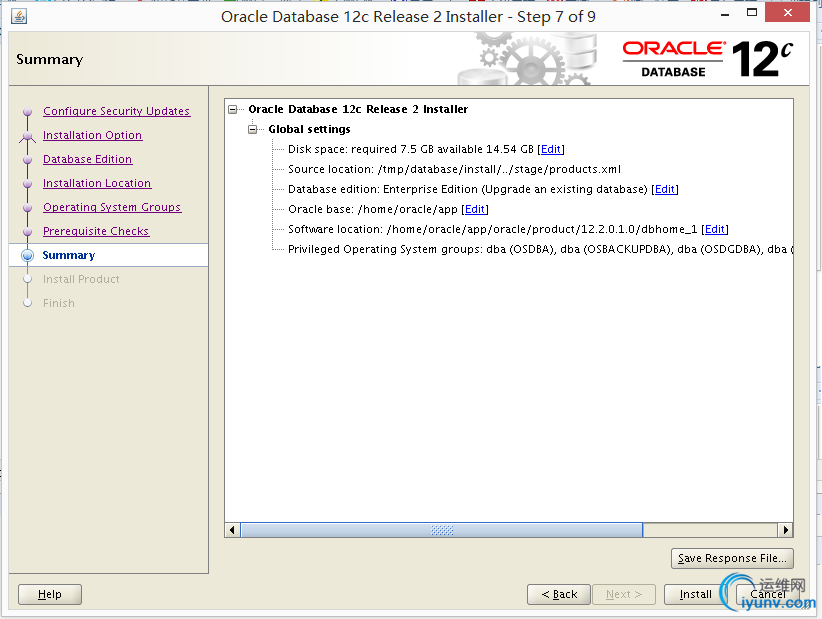The image size is (822, 619).
Task: Edit the Software location path
Action: 715,229
